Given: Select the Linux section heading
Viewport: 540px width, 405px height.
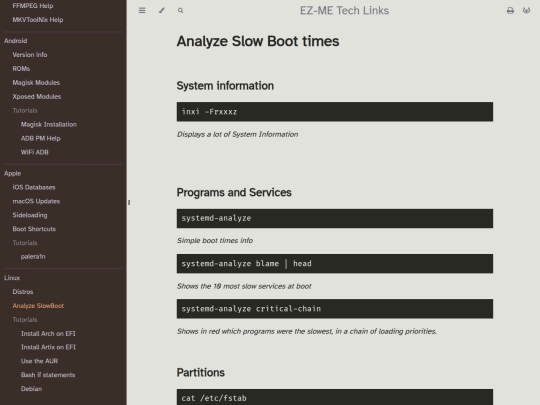Looking at the screenshot, I should pyautogui.click(x=12, y=278).
